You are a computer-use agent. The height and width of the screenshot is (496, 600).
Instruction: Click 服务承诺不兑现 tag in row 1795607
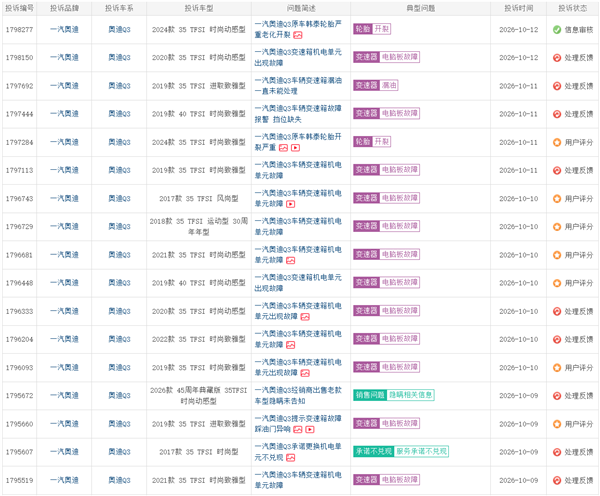coord(421,451)
